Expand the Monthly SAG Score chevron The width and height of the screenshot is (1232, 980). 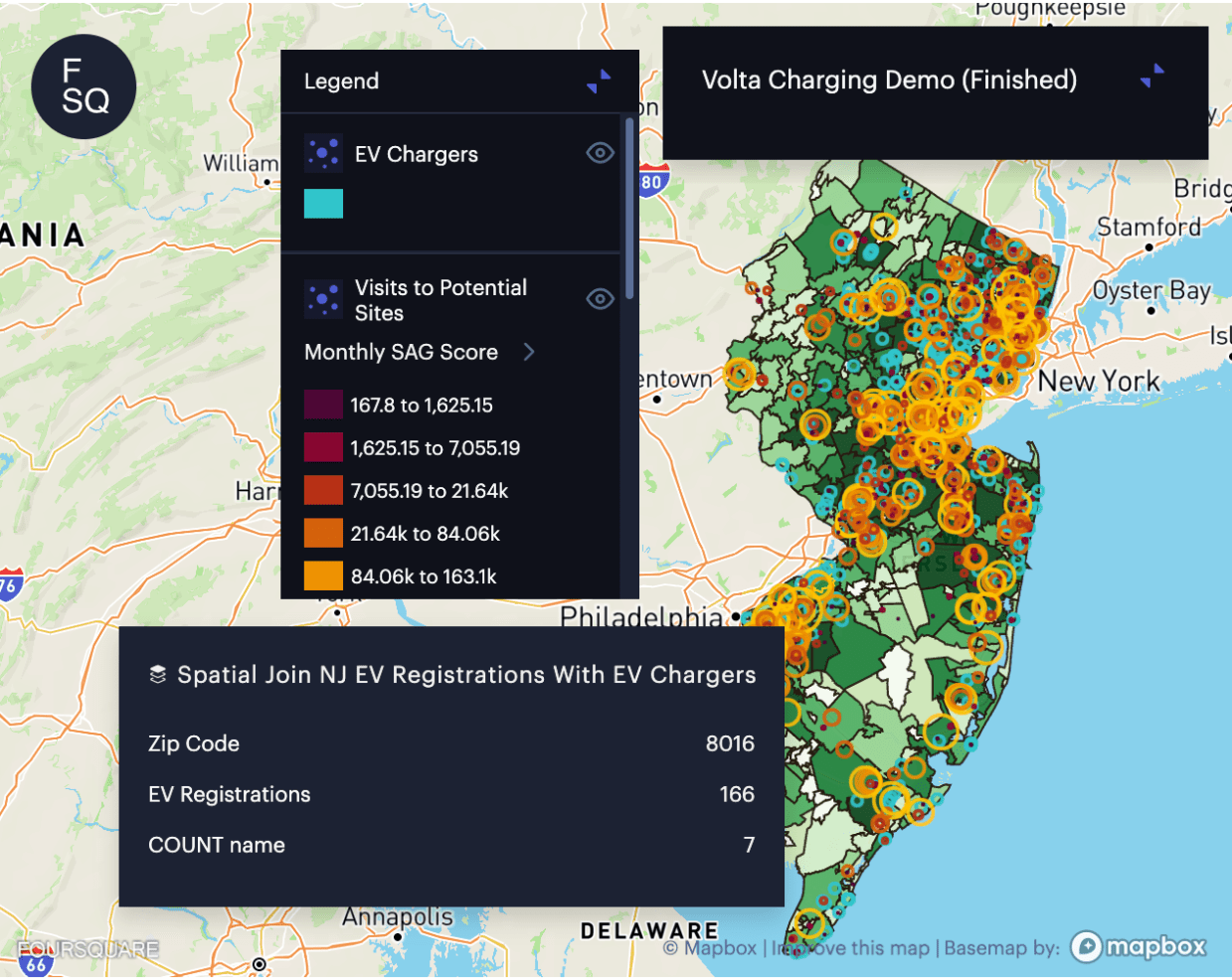click(529, 352)
